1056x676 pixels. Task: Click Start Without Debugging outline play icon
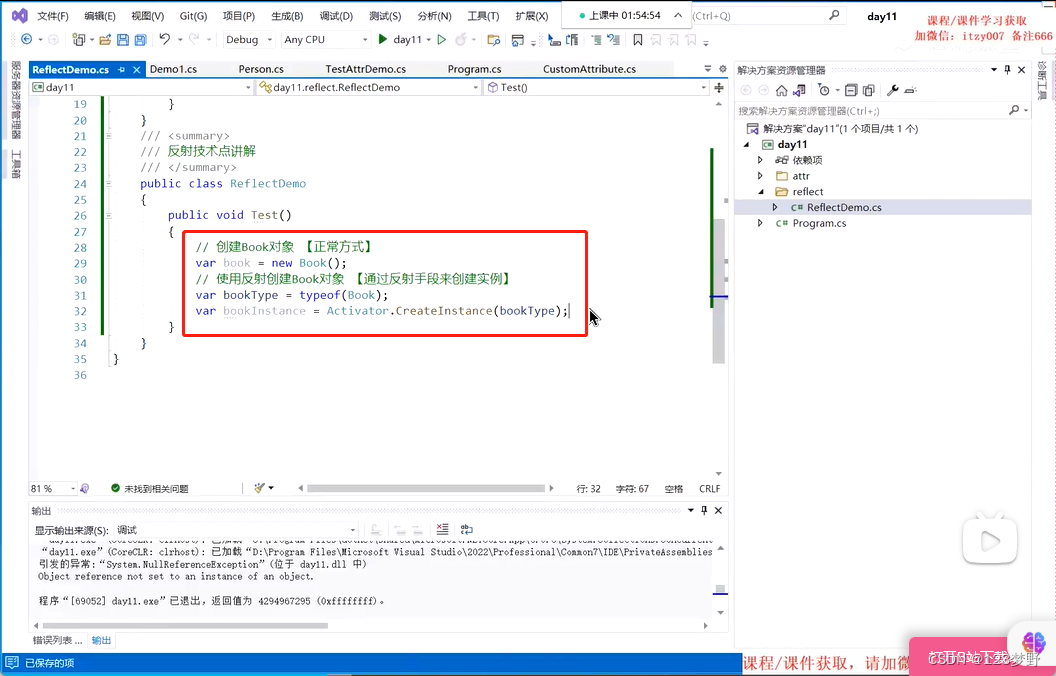point(442,40)
